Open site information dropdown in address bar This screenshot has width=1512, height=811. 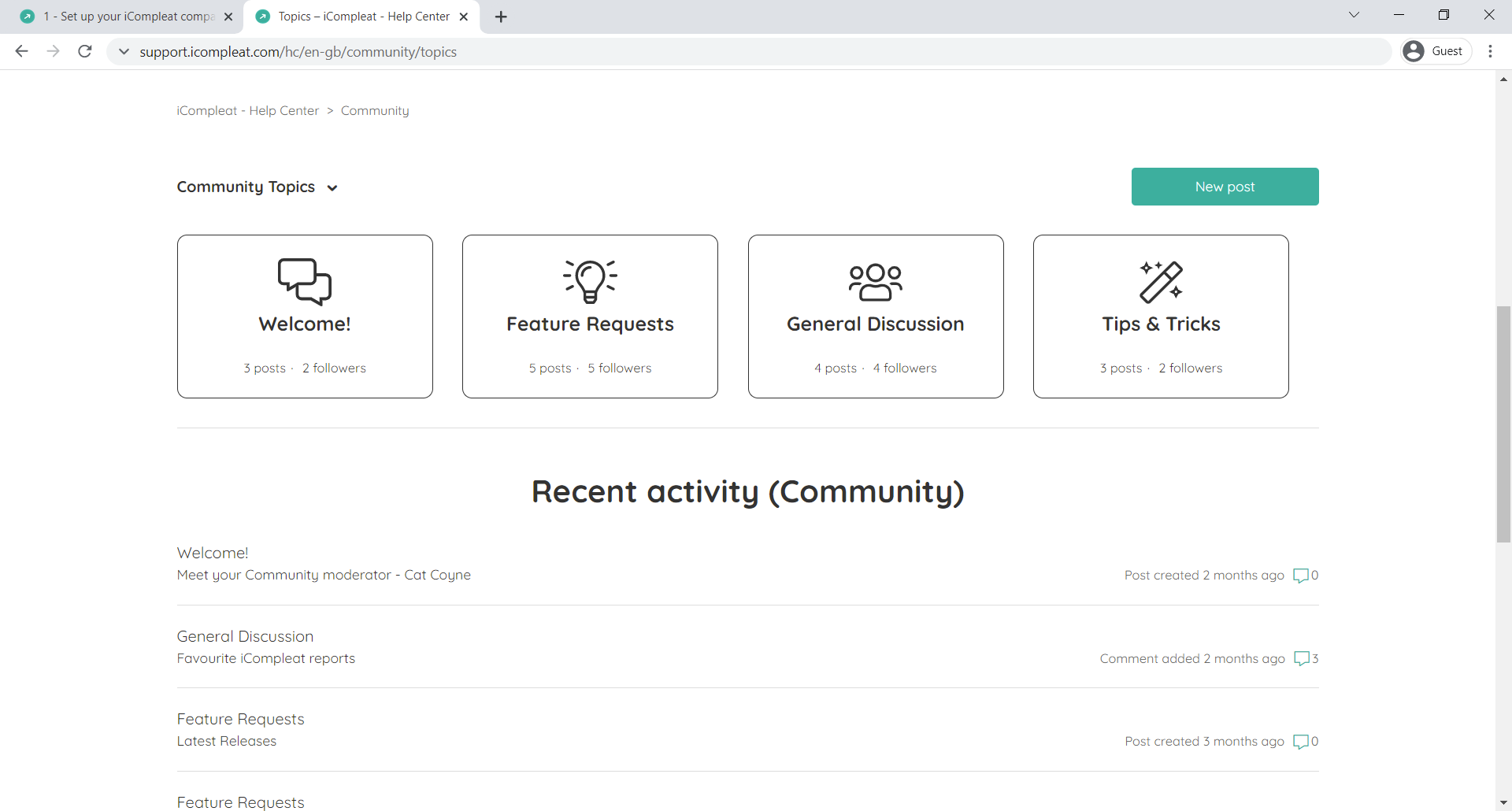124,52
